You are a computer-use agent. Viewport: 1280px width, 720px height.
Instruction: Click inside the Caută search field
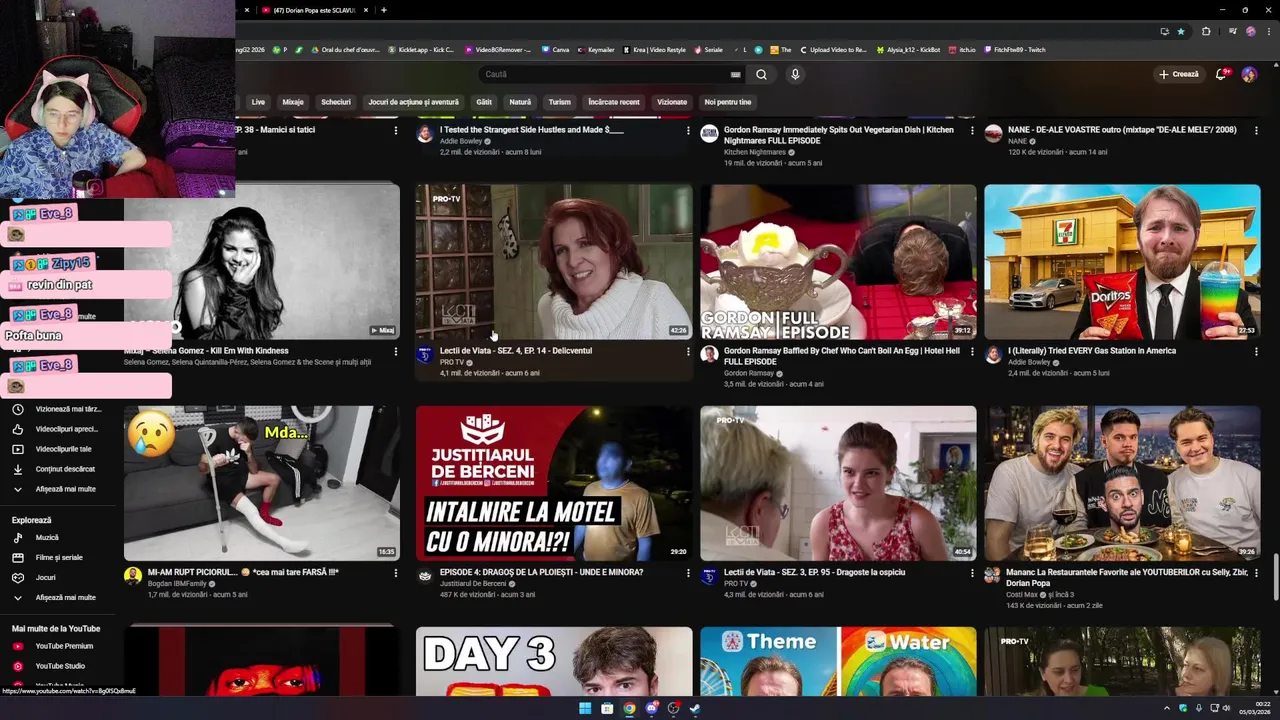[605, 74]
